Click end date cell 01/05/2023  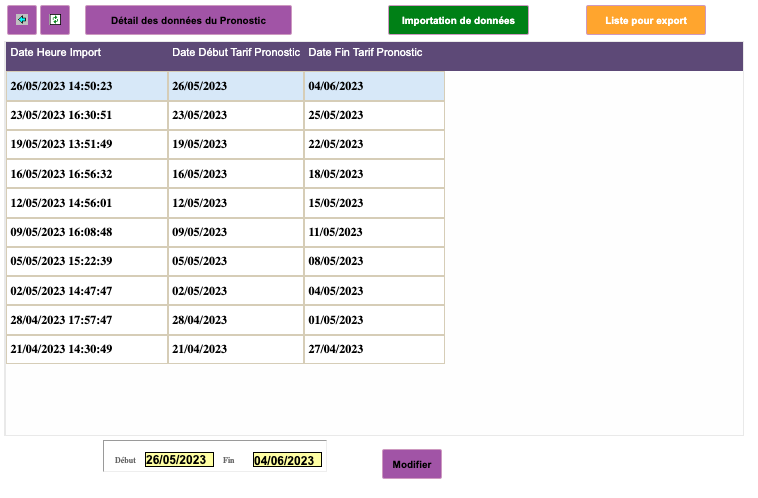(x=375, y=320)
